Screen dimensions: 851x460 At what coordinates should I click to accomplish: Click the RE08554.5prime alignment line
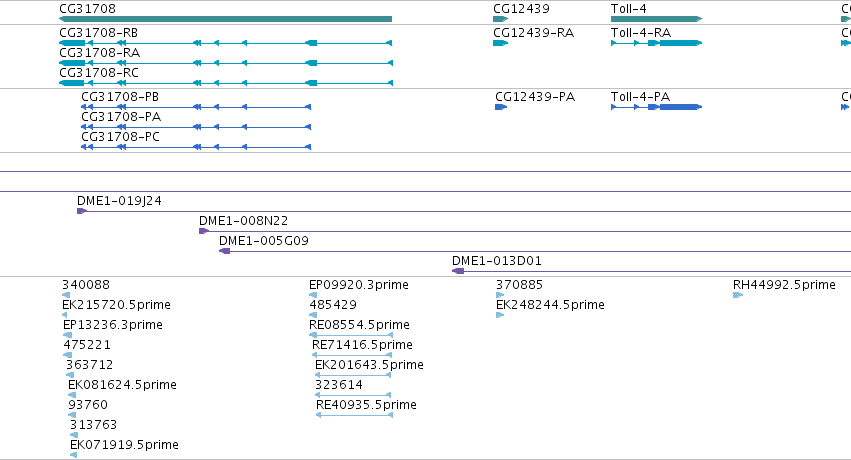[x=351, y=335]
